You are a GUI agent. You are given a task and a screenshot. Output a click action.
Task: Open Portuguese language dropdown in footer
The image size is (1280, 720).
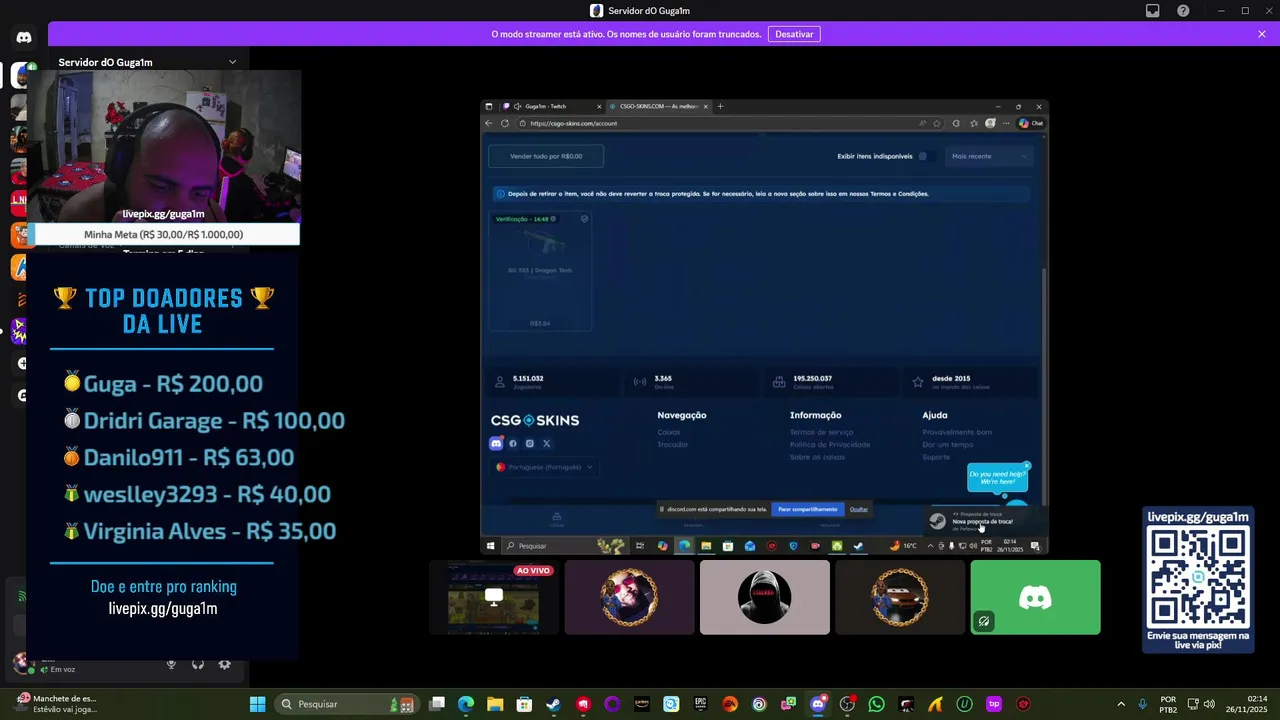[x=544, y=467]
